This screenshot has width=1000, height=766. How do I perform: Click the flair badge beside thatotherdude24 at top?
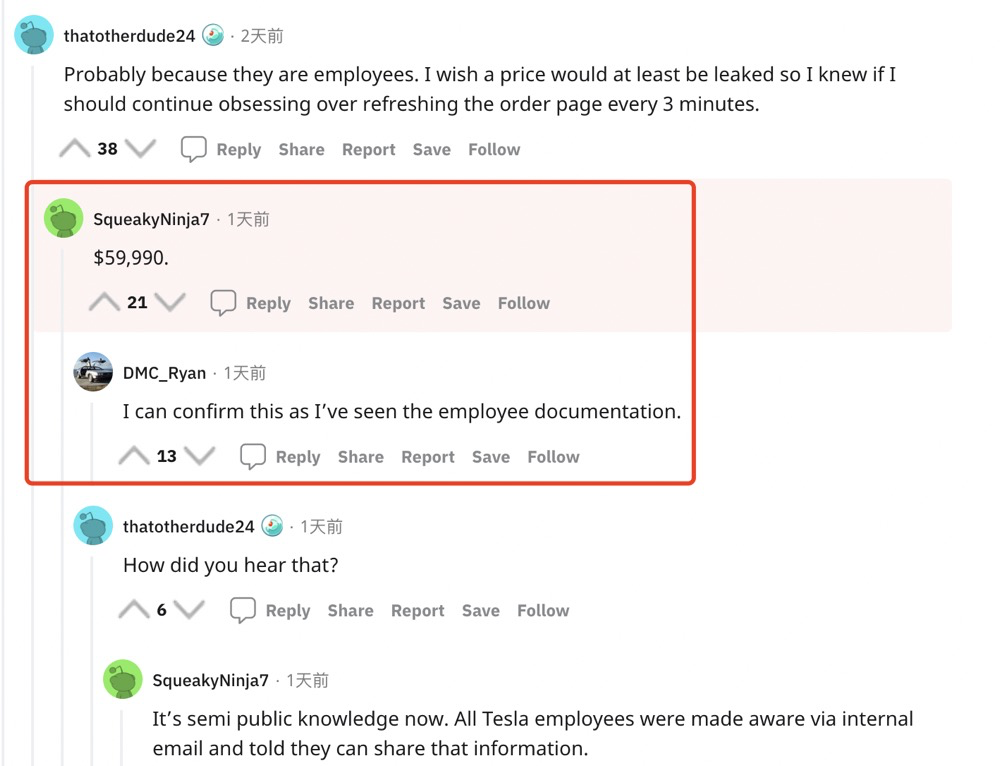coord(213,36)
